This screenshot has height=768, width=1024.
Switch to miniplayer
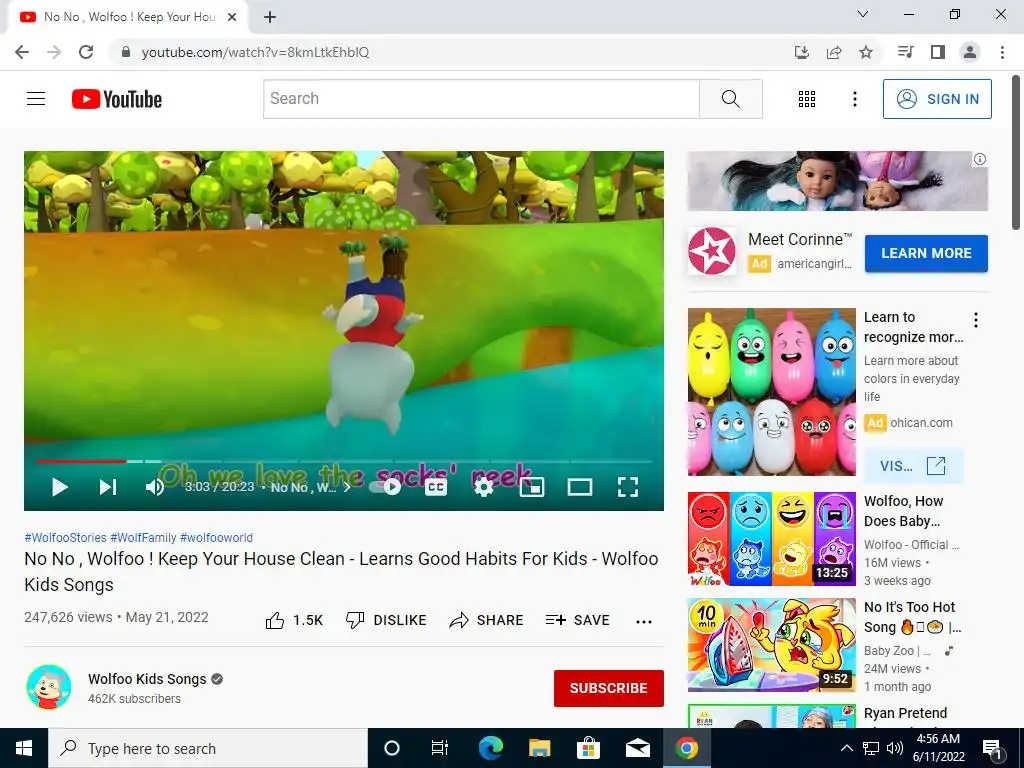[x=532, y=487]
